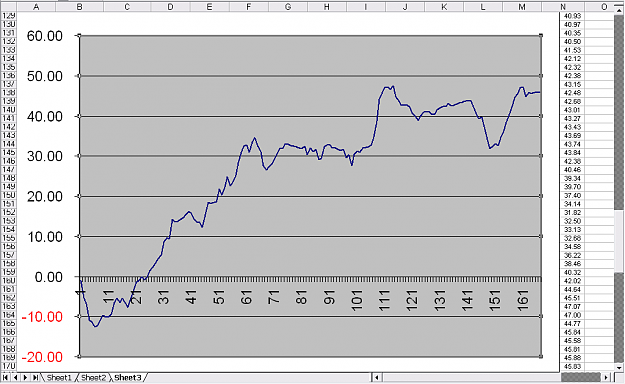Click cell containing 47.07

tap(572, 307)
